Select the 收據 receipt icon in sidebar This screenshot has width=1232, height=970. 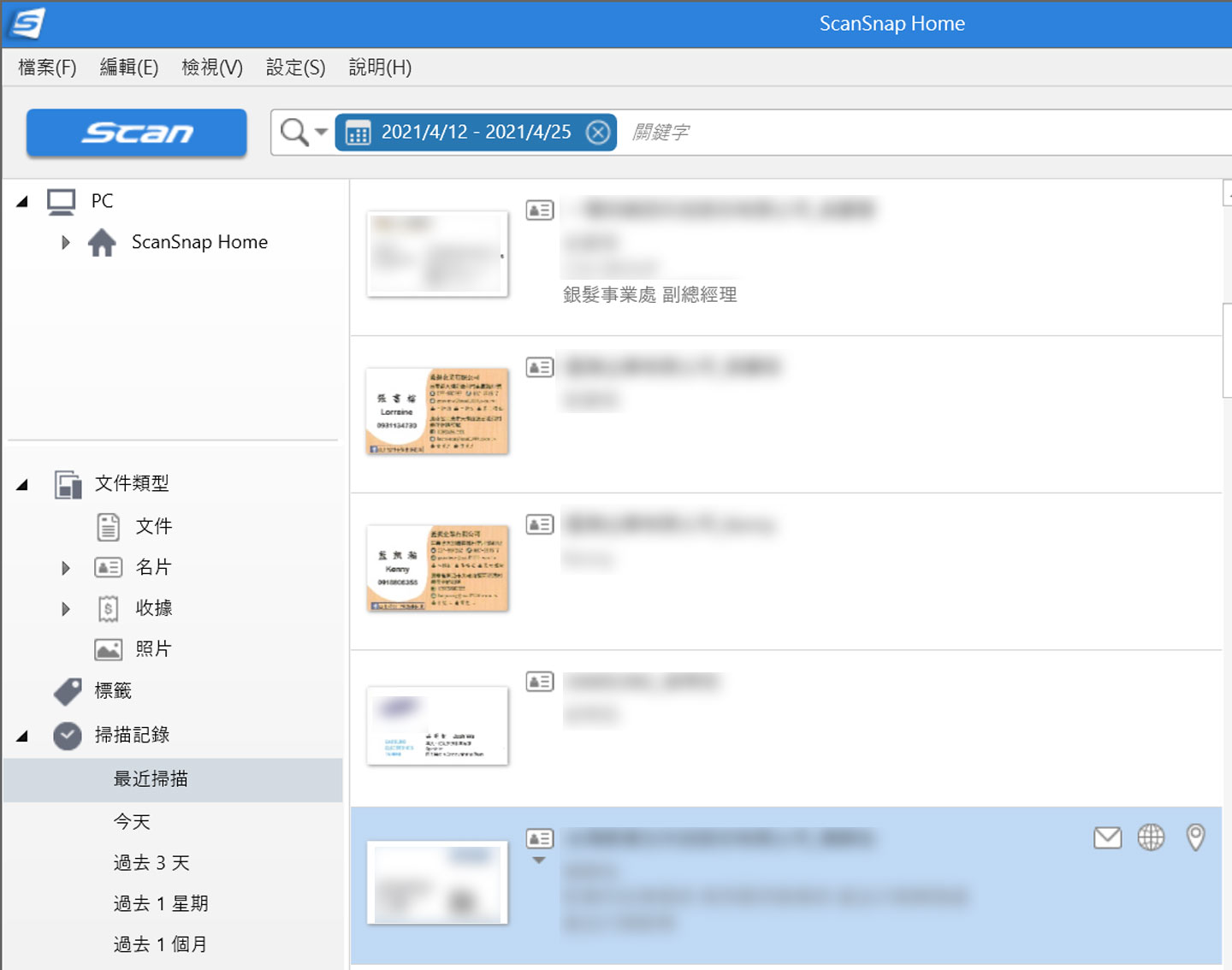pos(108,607)
